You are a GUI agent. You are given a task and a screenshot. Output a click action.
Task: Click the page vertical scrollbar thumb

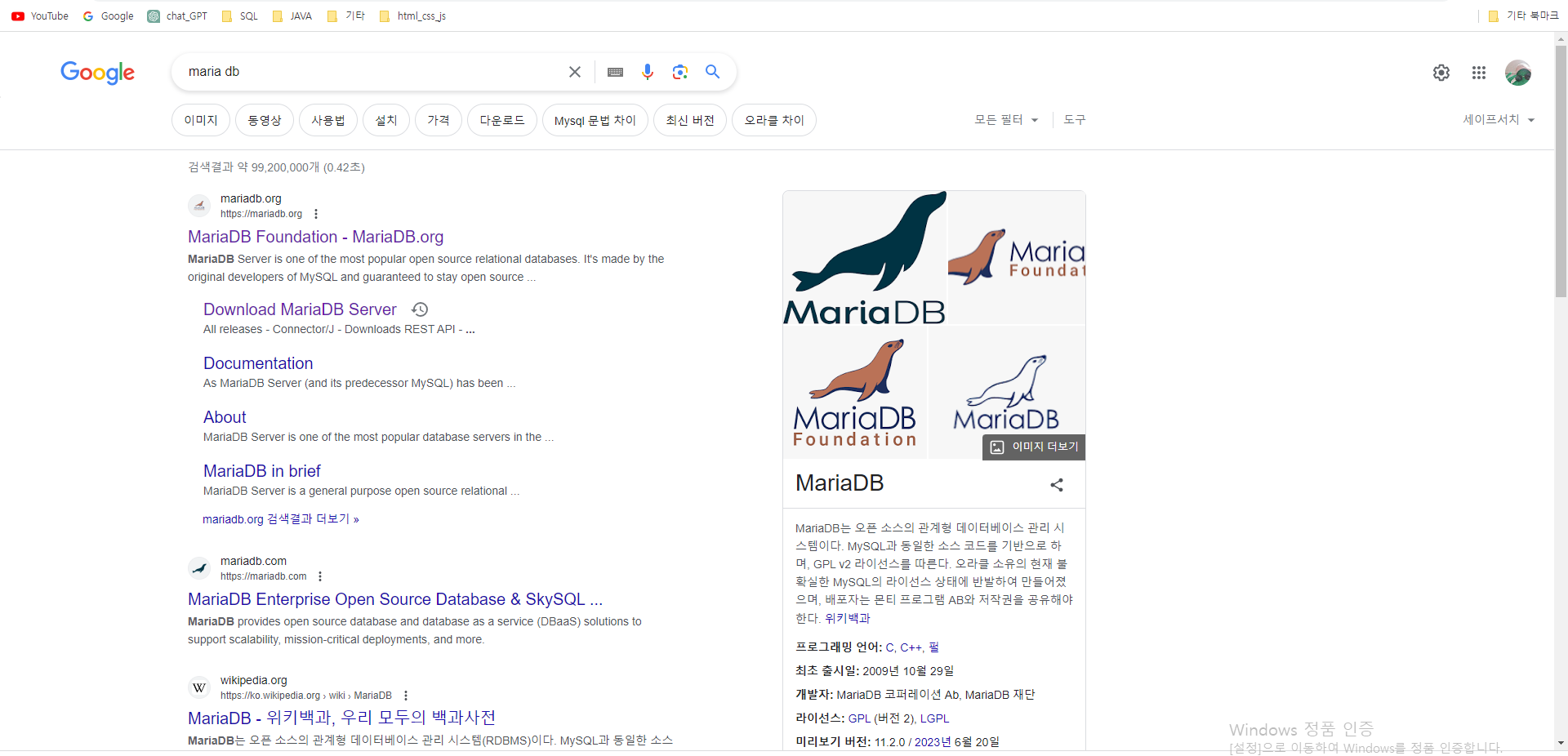(1561, 170)
